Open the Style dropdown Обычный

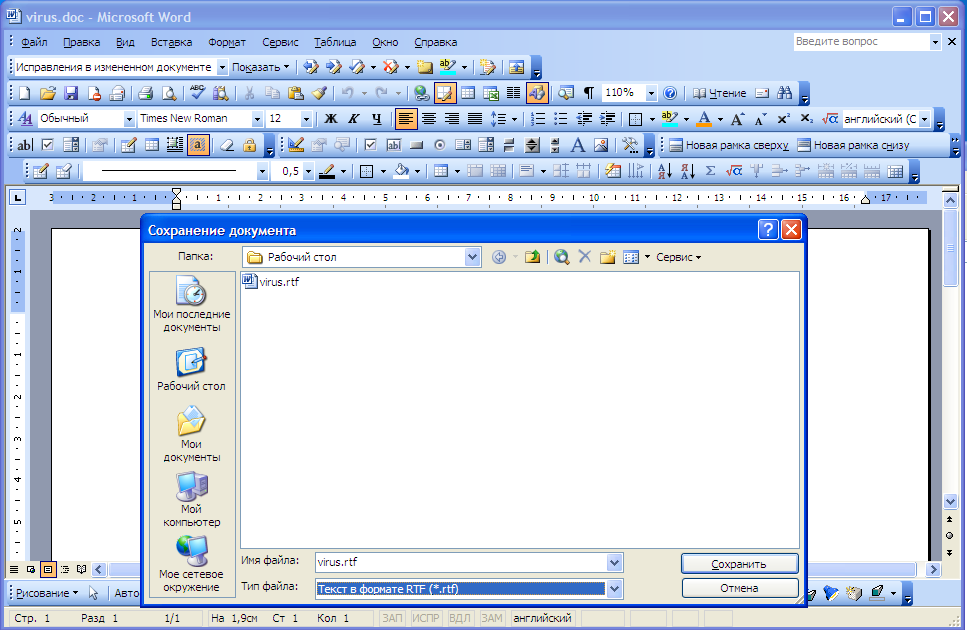129,119
